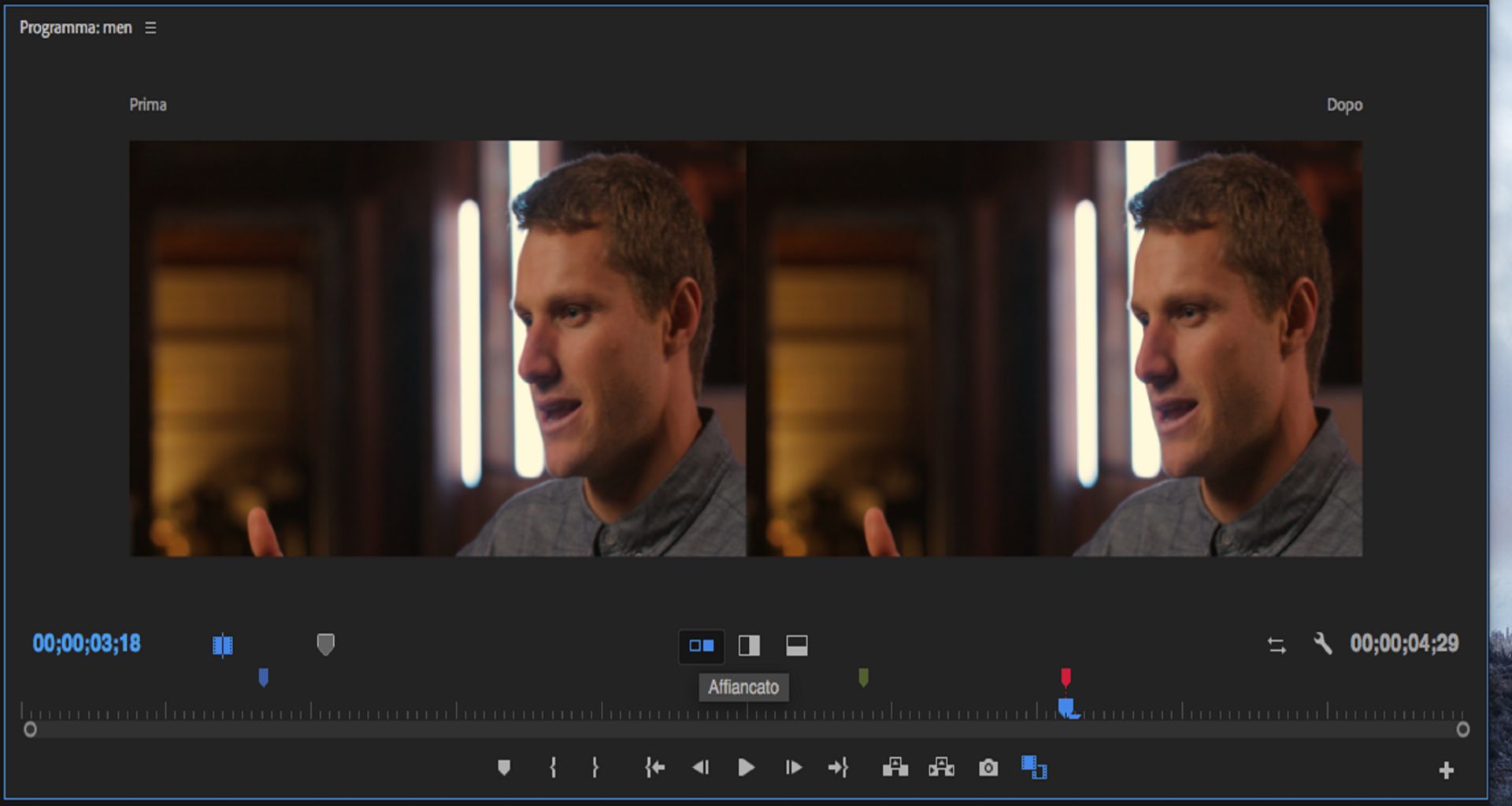Swap the before and after sides
This screenshot has width=1512, height=806.
[1277, 645]
